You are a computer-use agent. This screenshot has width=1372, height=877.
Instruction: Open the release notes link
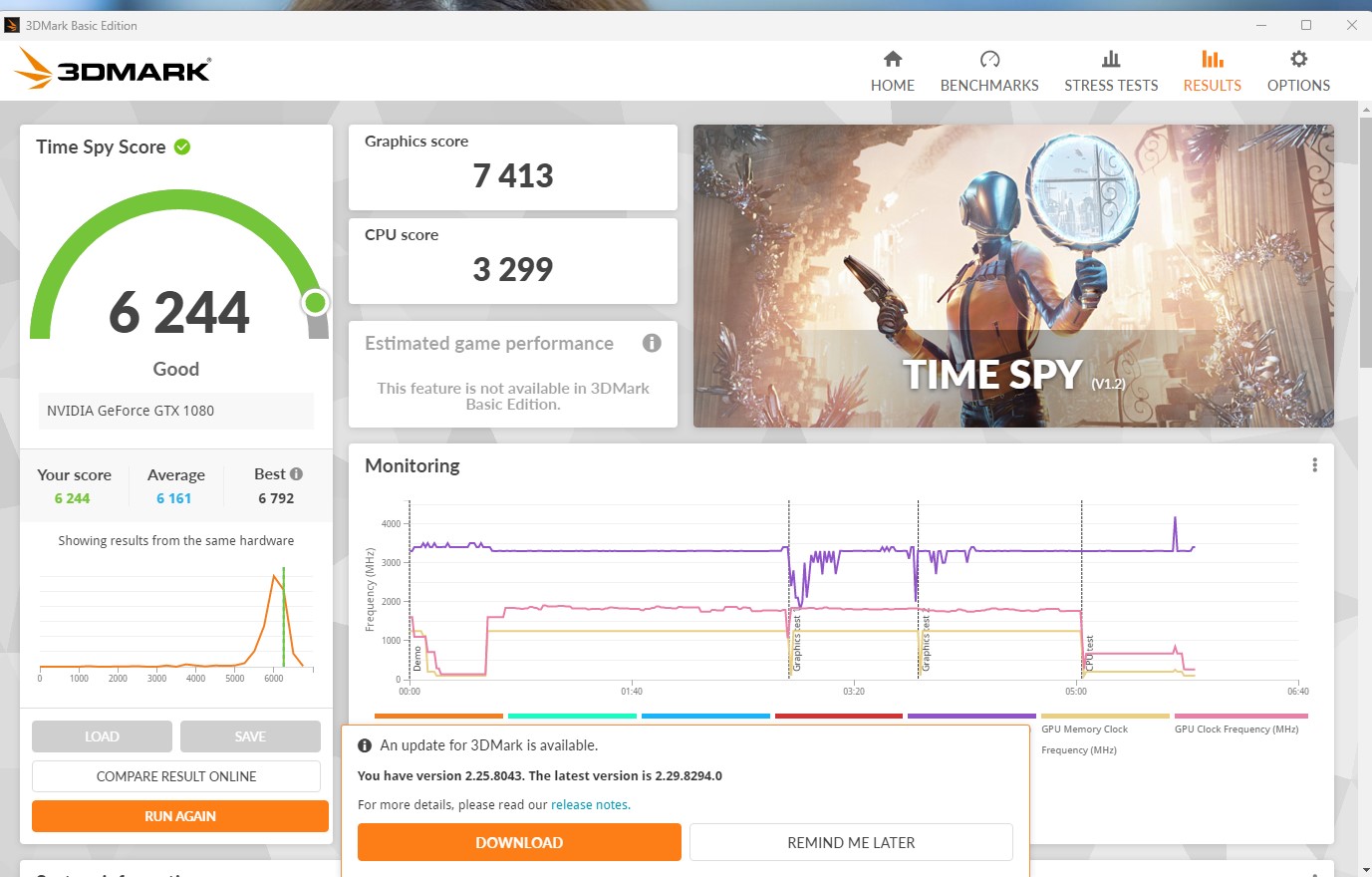(590, 805)
